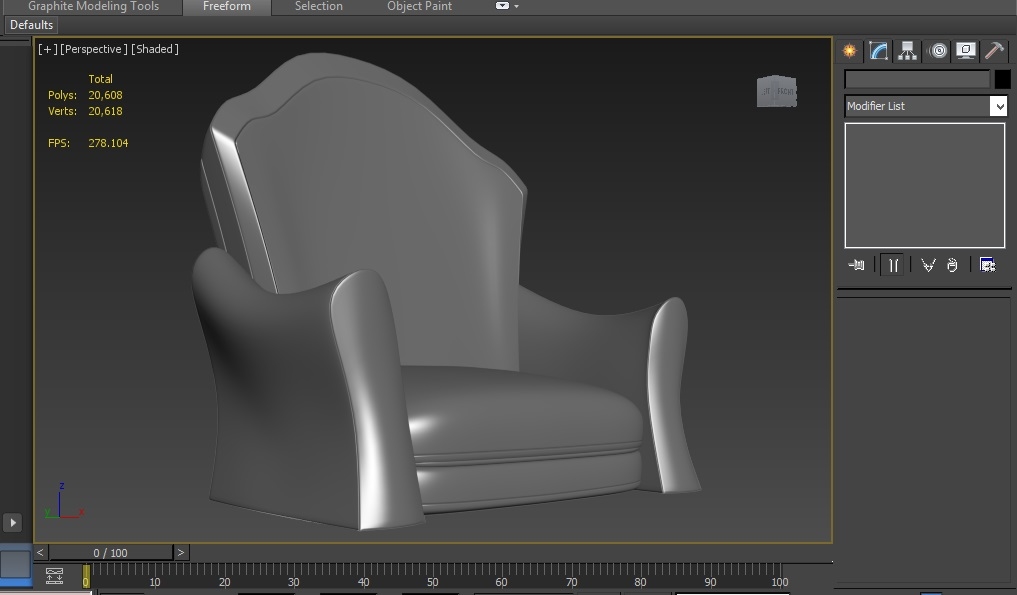Switch to the Object Paint tab
Screen dimensions: 1017x595
(419, 6)
